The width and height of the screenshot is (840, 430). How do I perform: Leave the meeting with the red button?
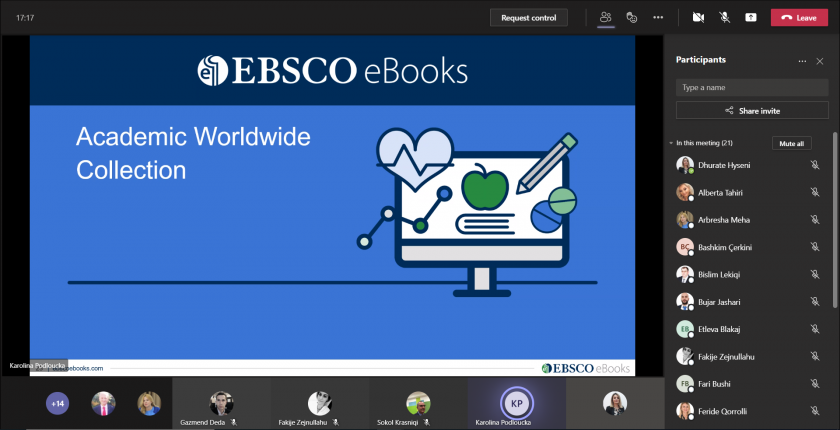[799, 18]
